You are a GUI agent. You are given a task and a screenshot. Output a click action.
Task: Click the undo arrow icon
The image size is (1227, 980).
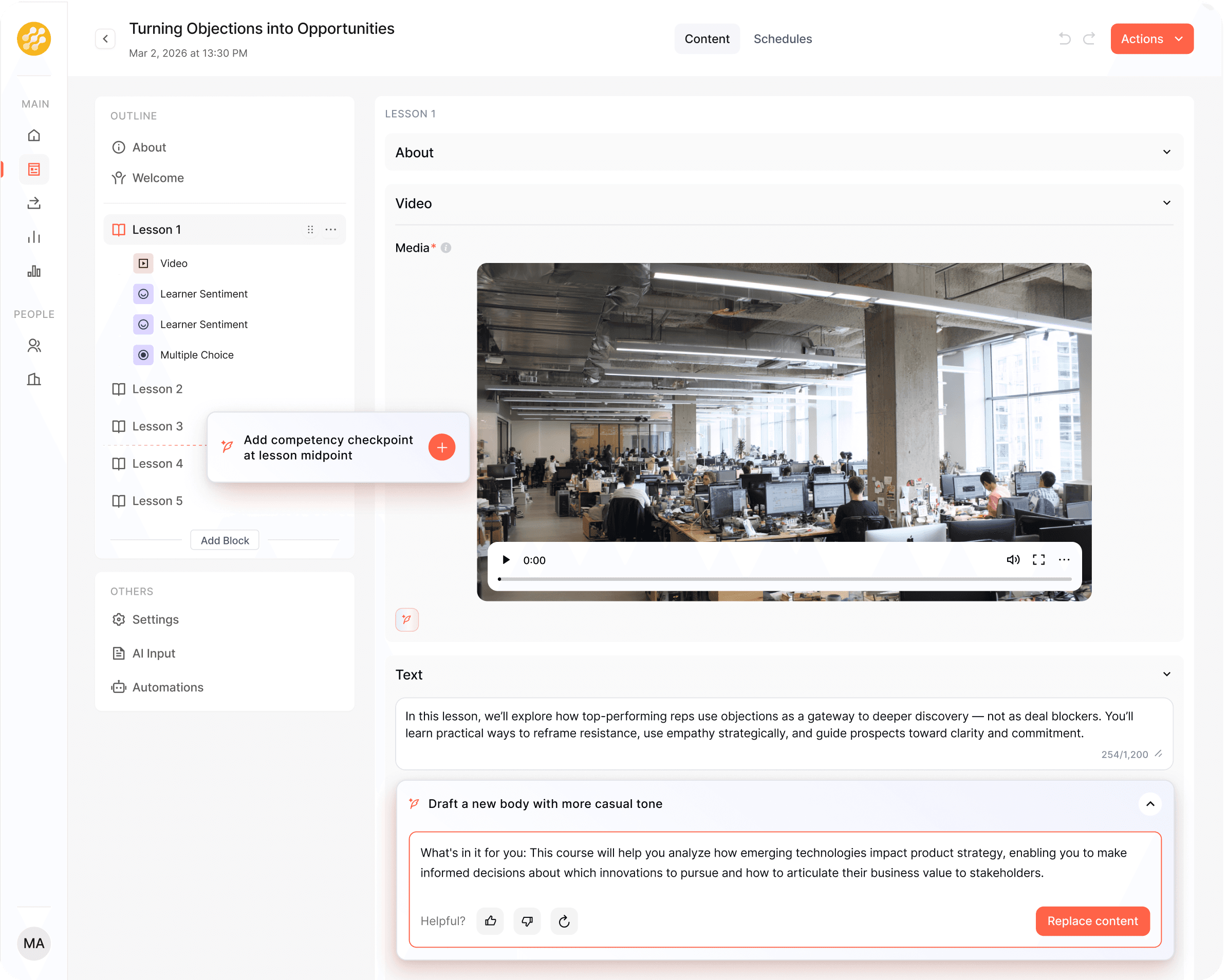click(1065, 39)
